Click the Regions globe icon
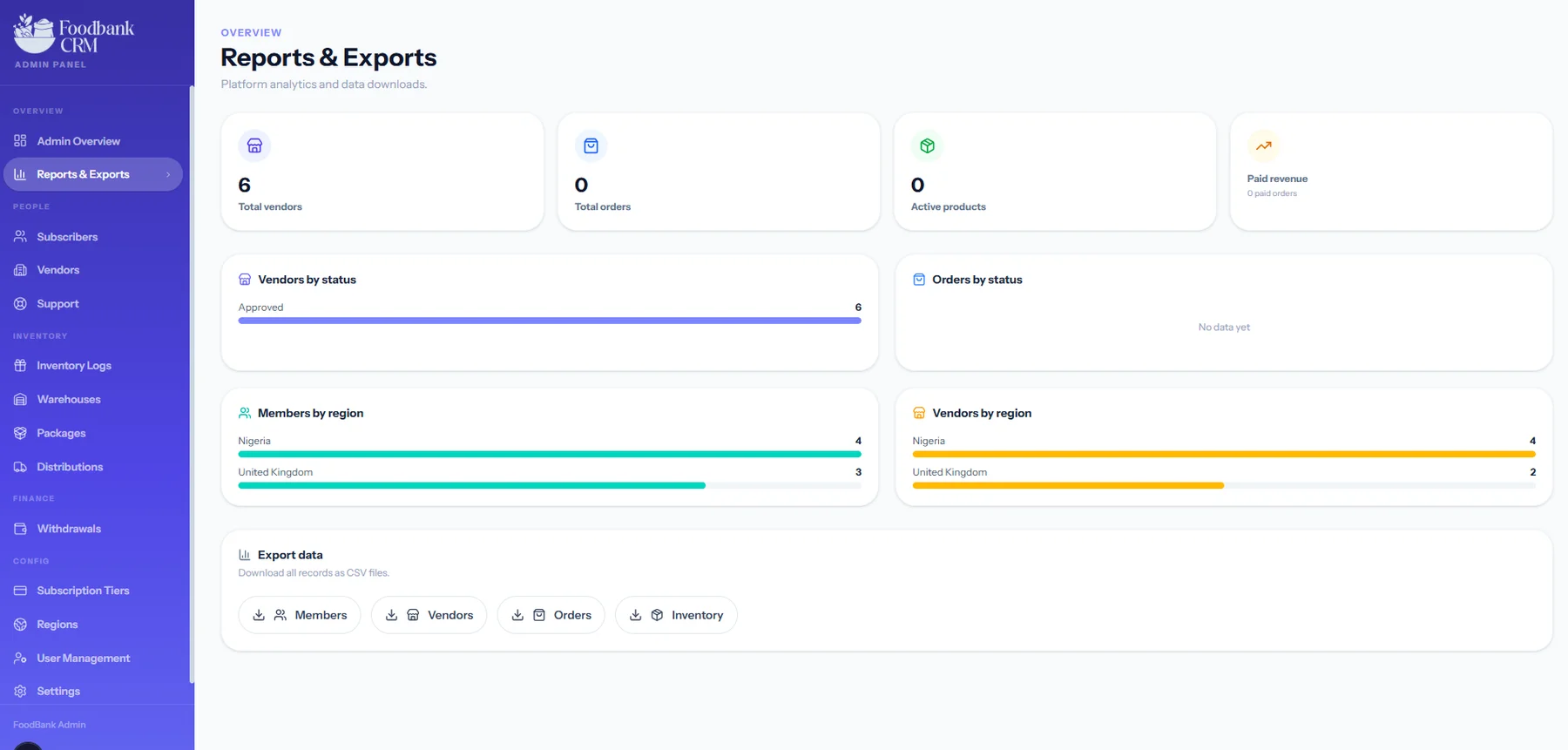The image size is (1568, 750). (20, 625)
